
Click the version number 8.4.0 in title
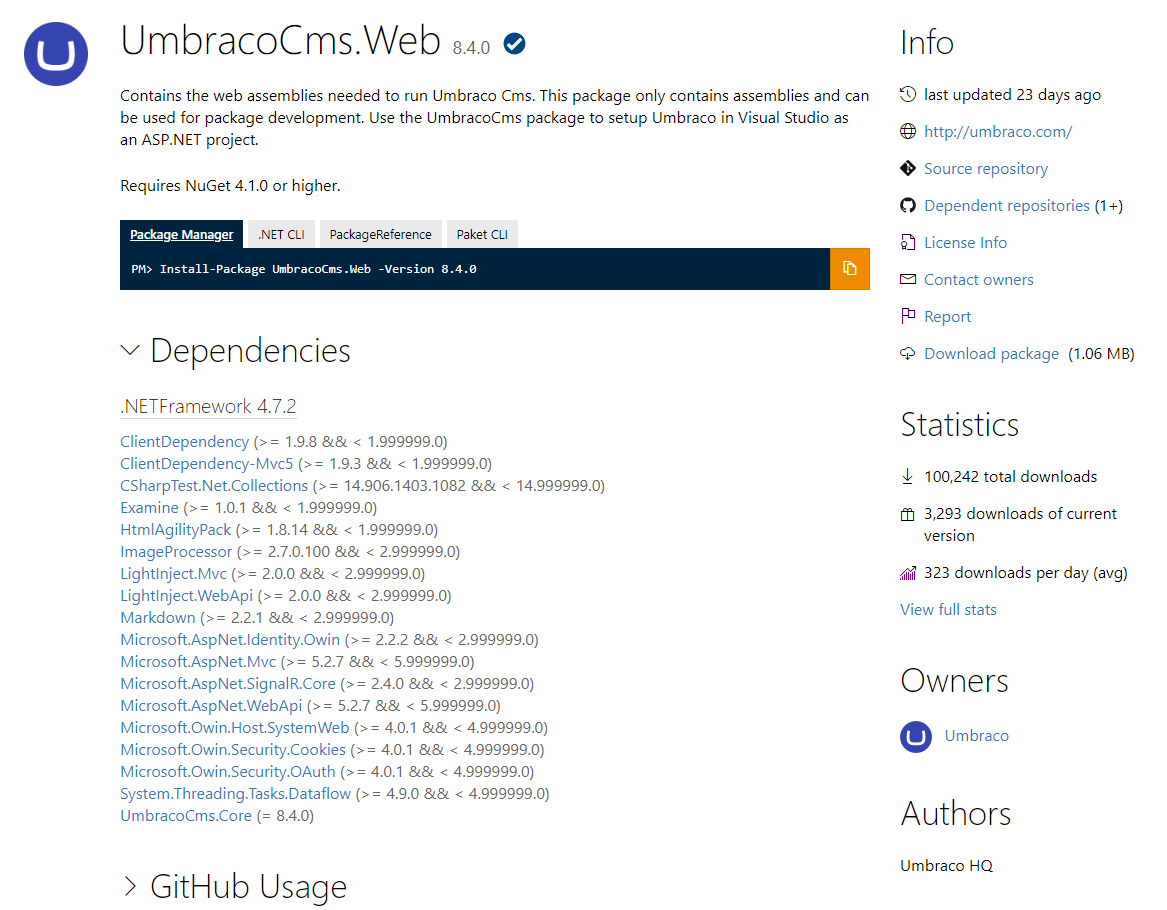pos(471,48)
